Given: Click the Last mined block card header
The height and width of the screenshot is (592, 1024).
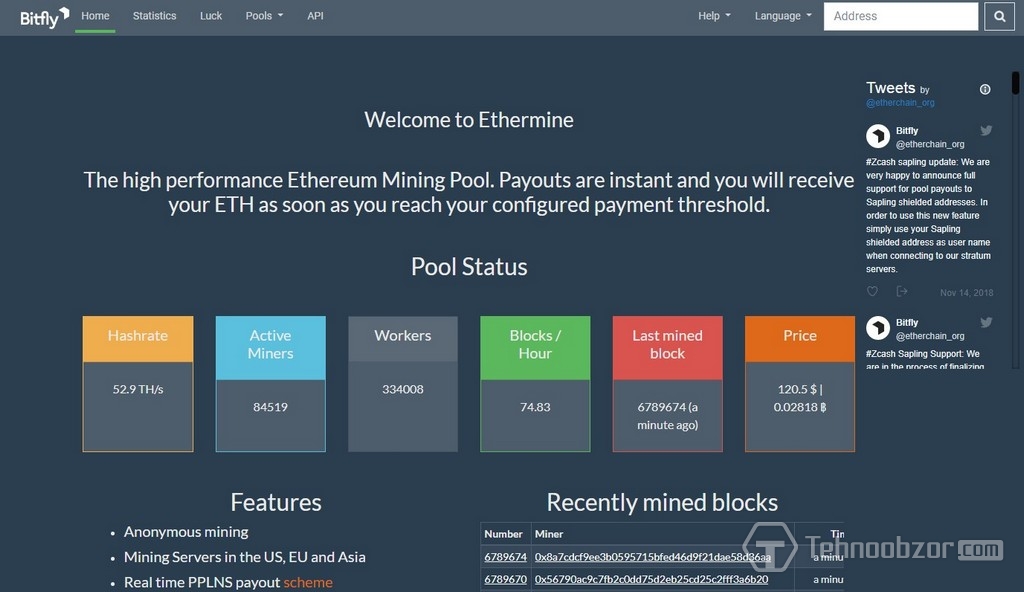Looking at the screenshot, I should point(667,348).
